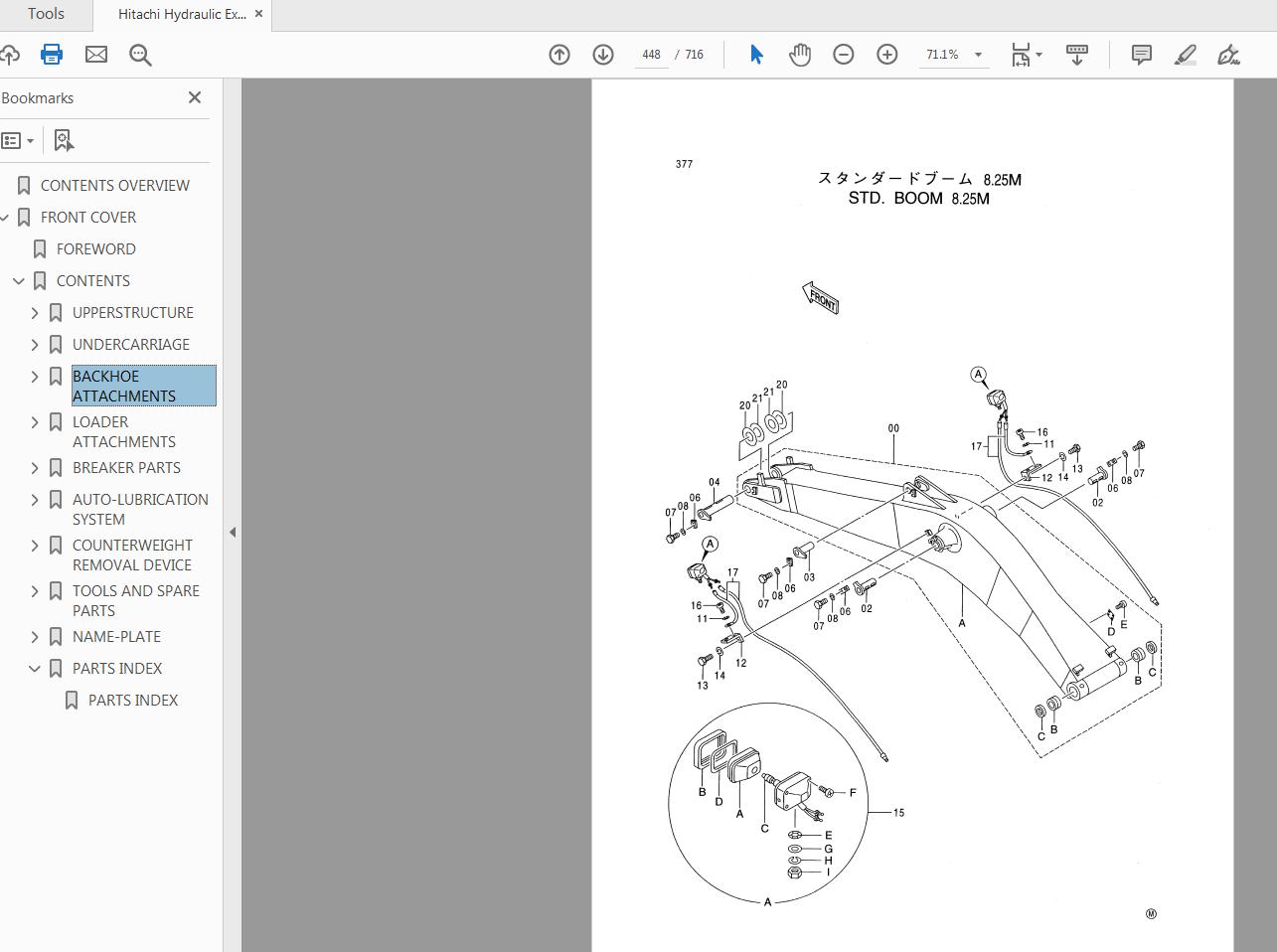Collapse the CONTENTS bookmark tree
The width and height of the screenshot is (1277, 952).
[x=18, y=281]
